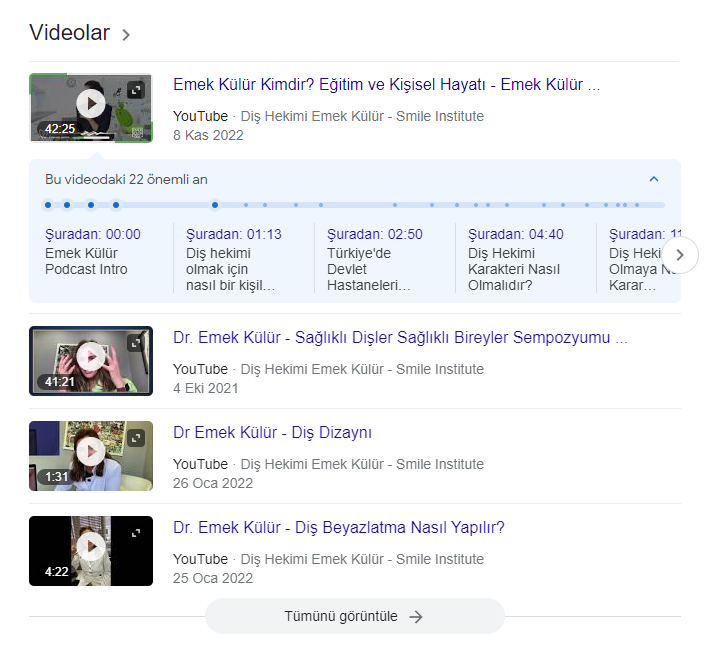Expand preview icon on 41:21 video thumbnail
Viewport: 712px width, 650px height.
(x=136, y=343)
